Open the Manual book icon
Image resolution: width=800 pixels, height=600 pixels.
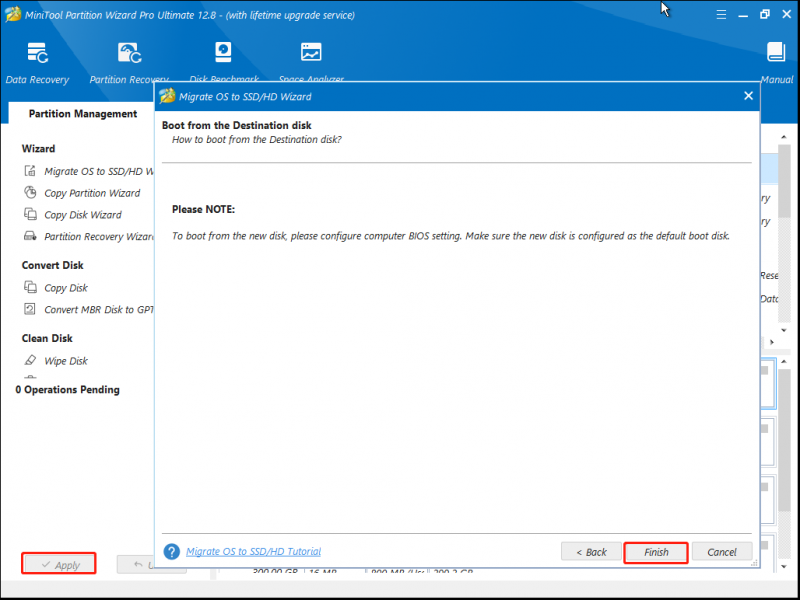776,53
